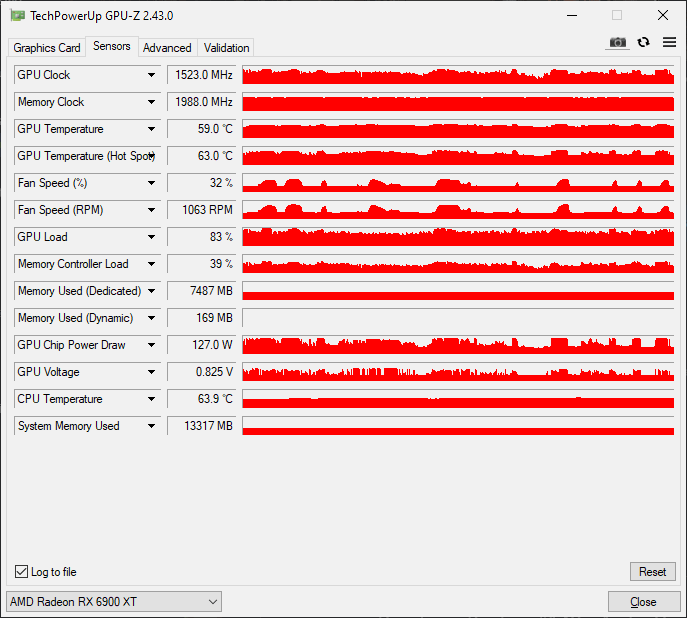Screen dimensions: 687x618
Task: Click the GPU Voltage history graph
Action: point(458,372)
